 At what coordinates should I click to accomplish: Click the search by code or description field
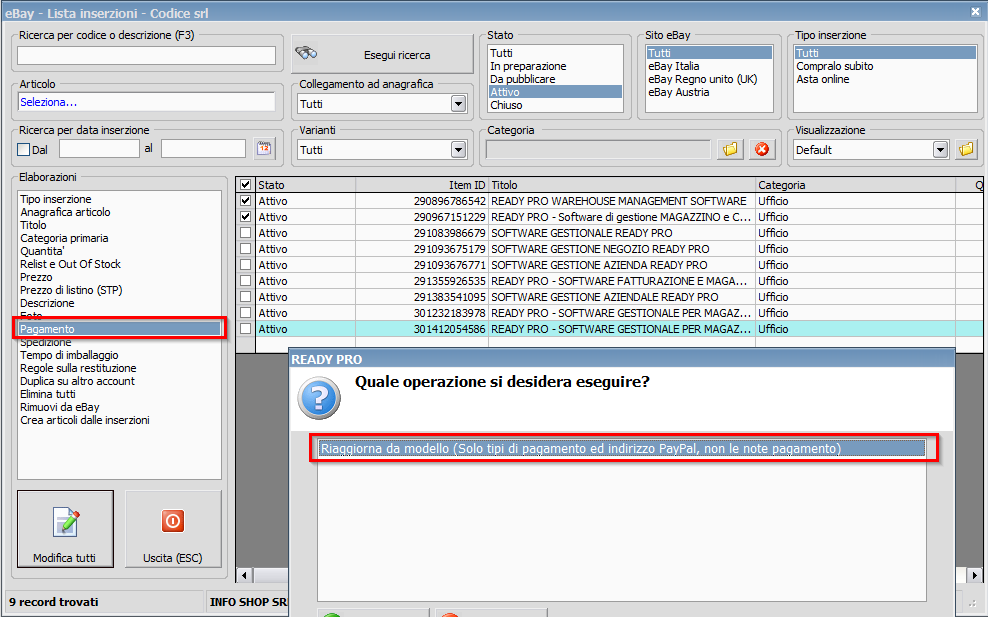tap(146, 55)
